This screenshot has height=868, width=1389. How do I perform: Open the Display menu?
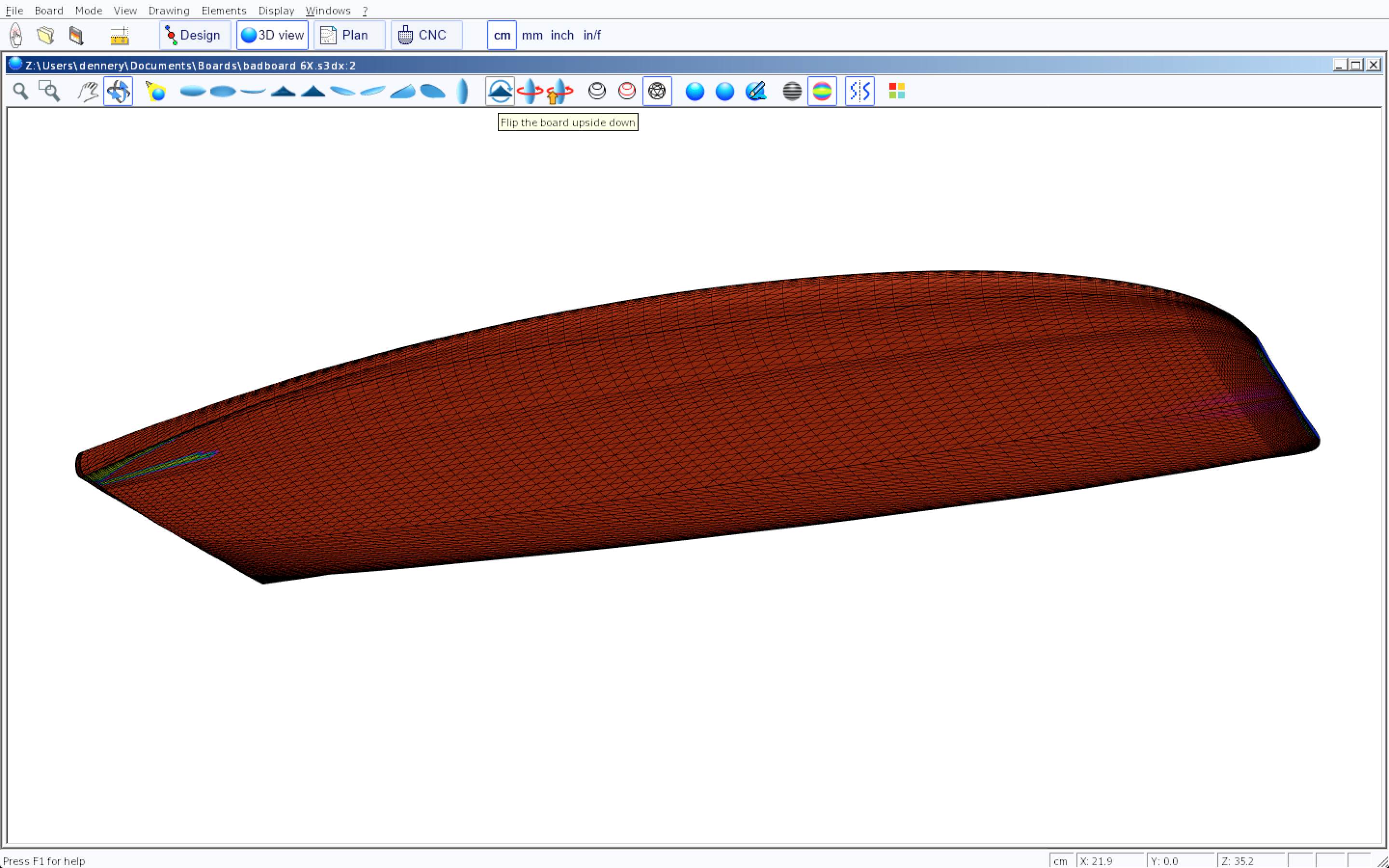[276, 10]
